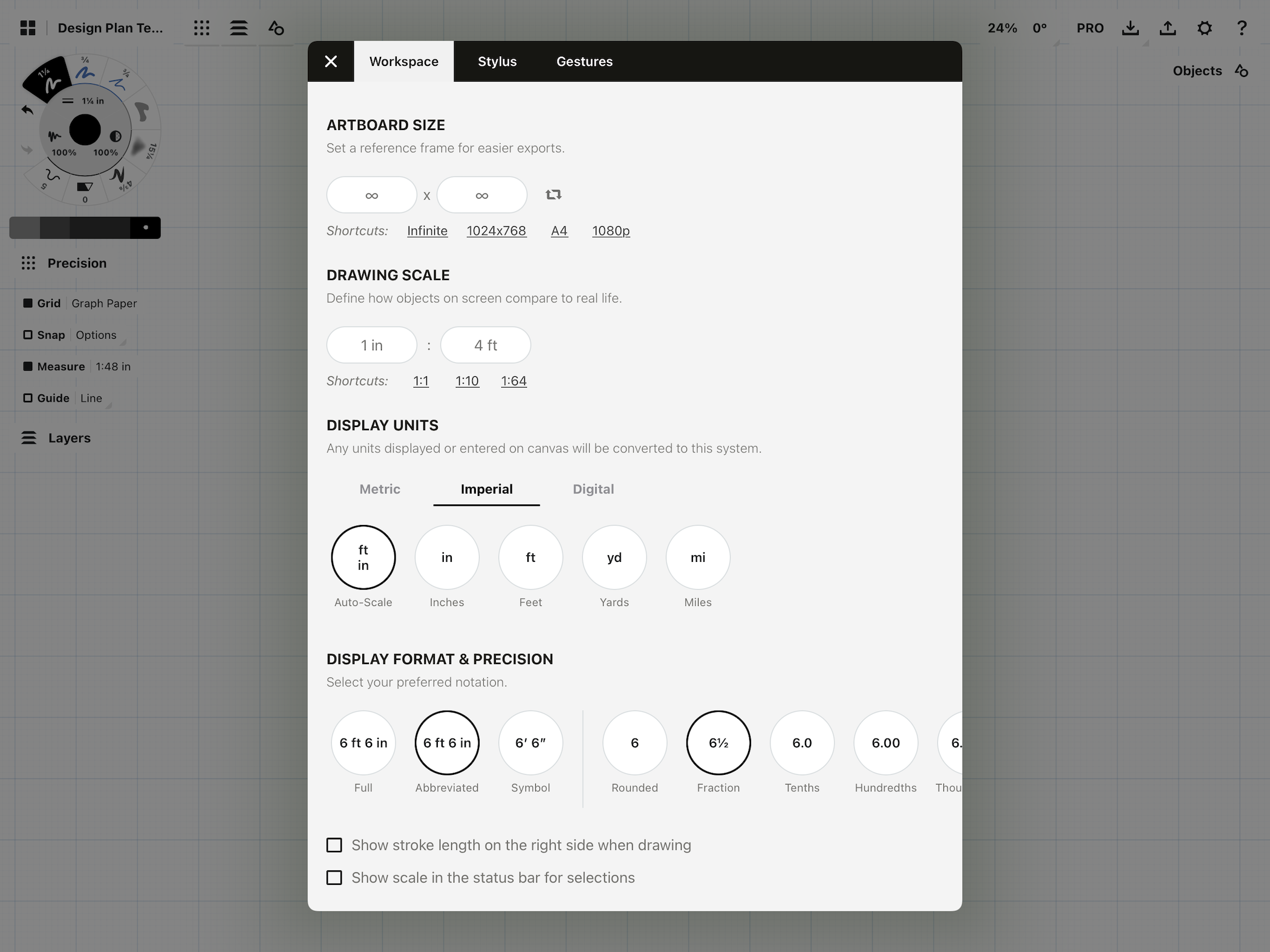Screen dimensions: 1270x952
Task: Click the Precision dots icon in top bar
Action: [x=201, y=28]
